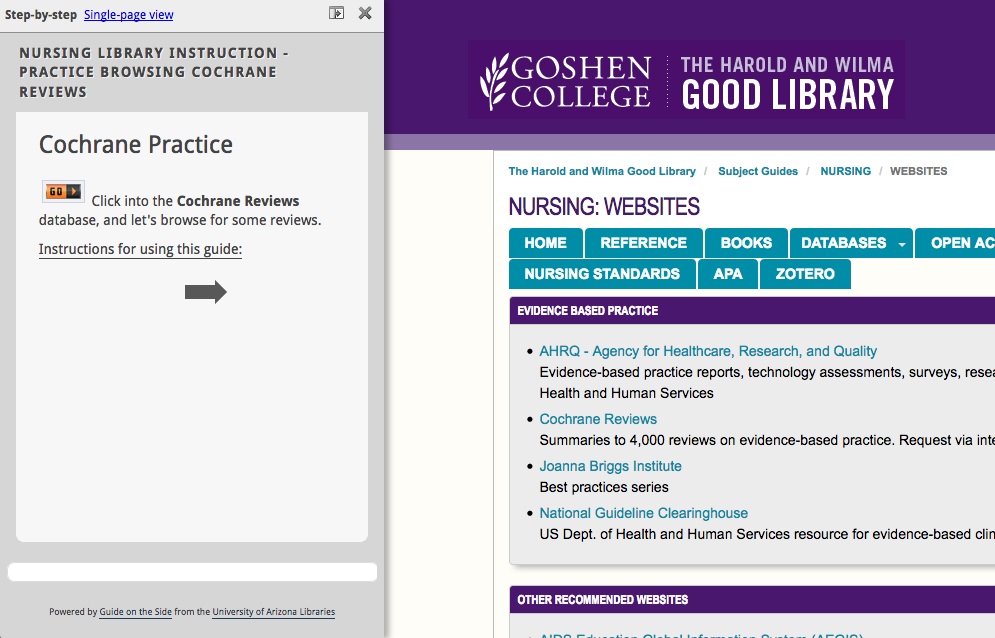
Task: Switch to the HOME tab
Action: pos(544,242)
